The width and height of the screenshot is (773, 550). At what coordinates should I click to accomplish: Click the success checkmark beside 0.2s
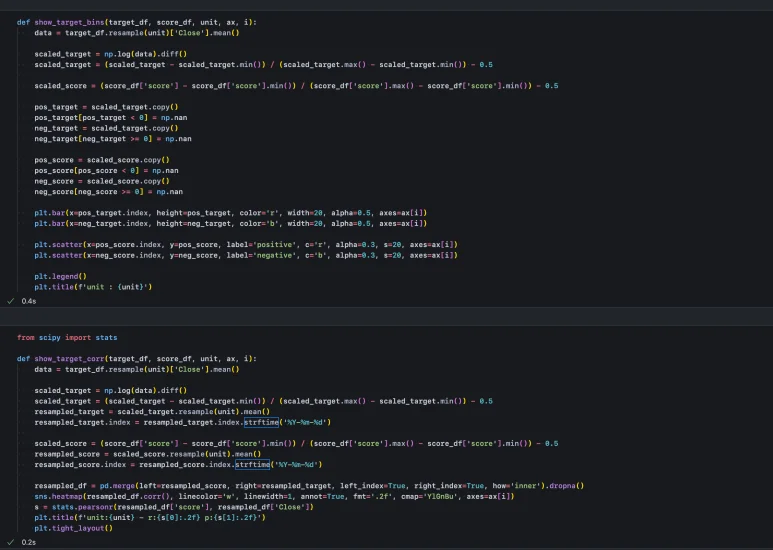click(x=10, y=542)
